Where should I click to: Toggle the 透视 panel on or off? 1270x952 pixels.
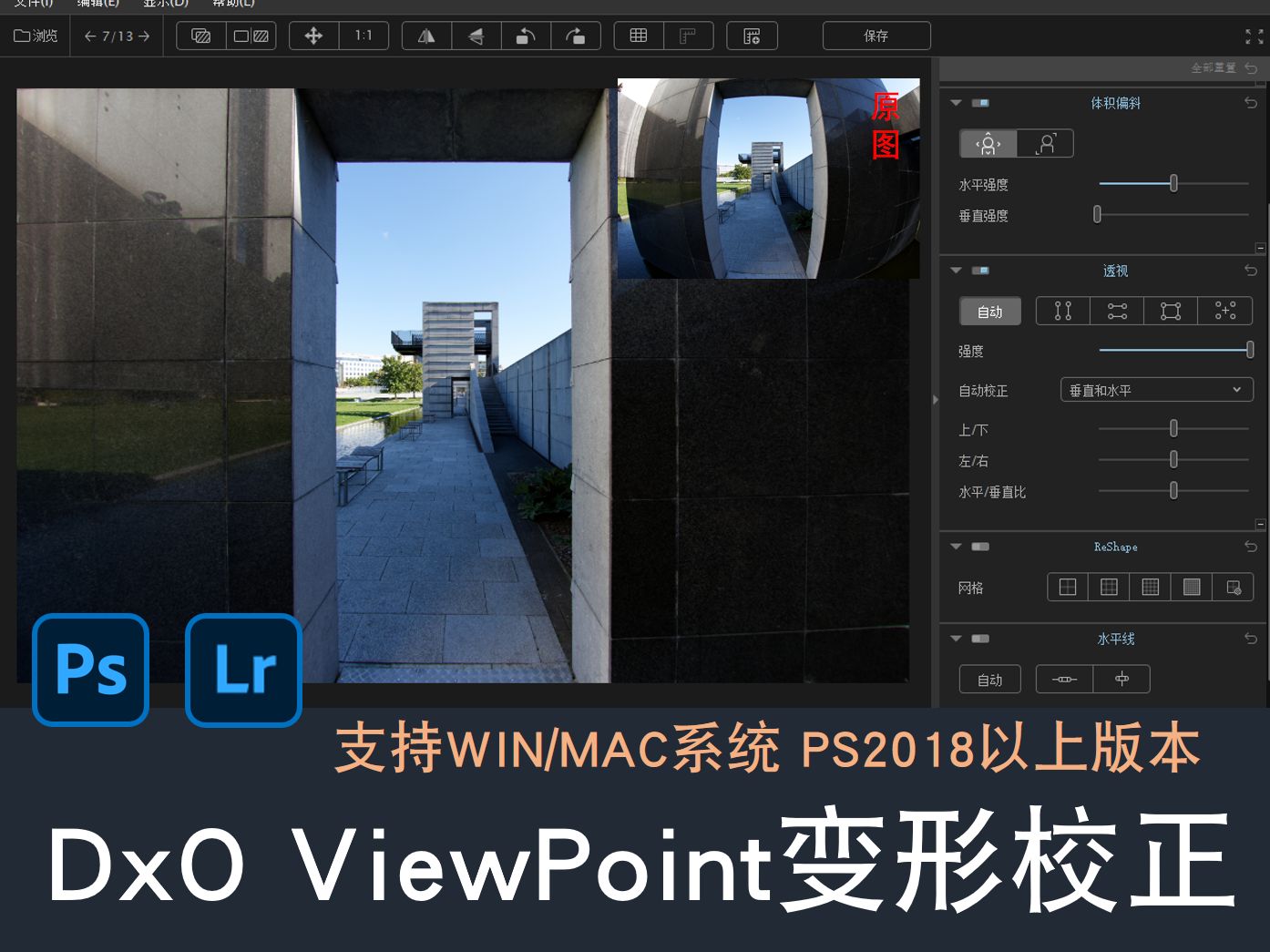tap(980, 271)
